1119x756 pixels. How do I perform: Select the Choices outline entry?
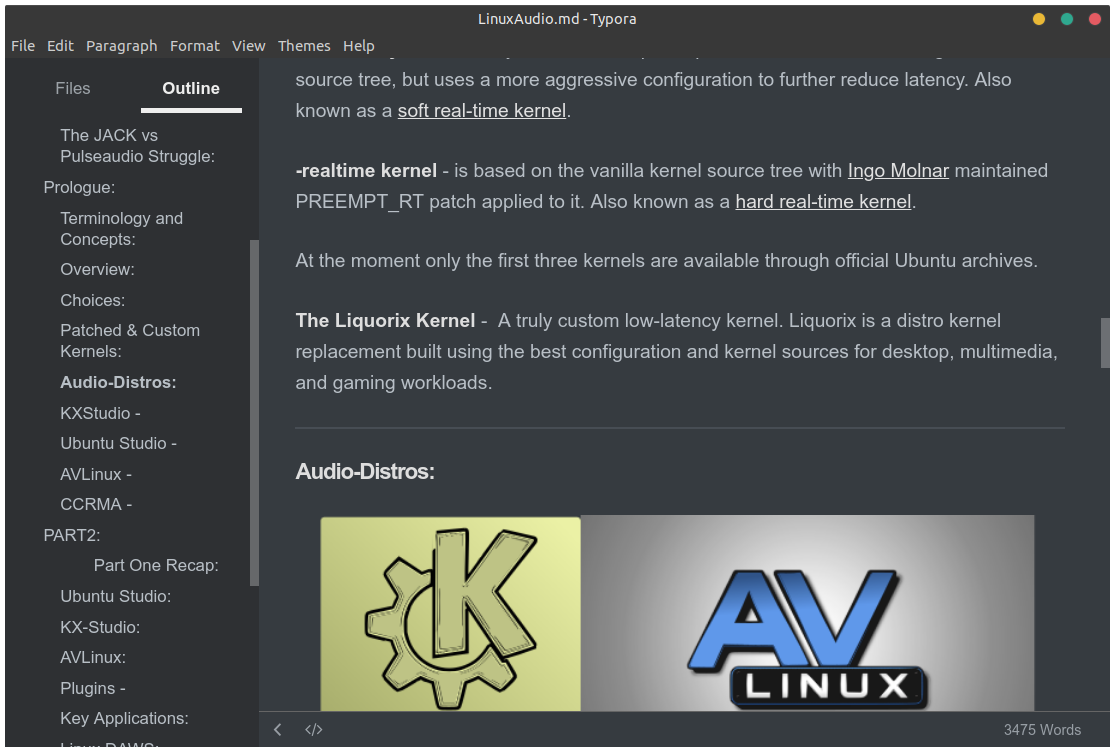93,301
